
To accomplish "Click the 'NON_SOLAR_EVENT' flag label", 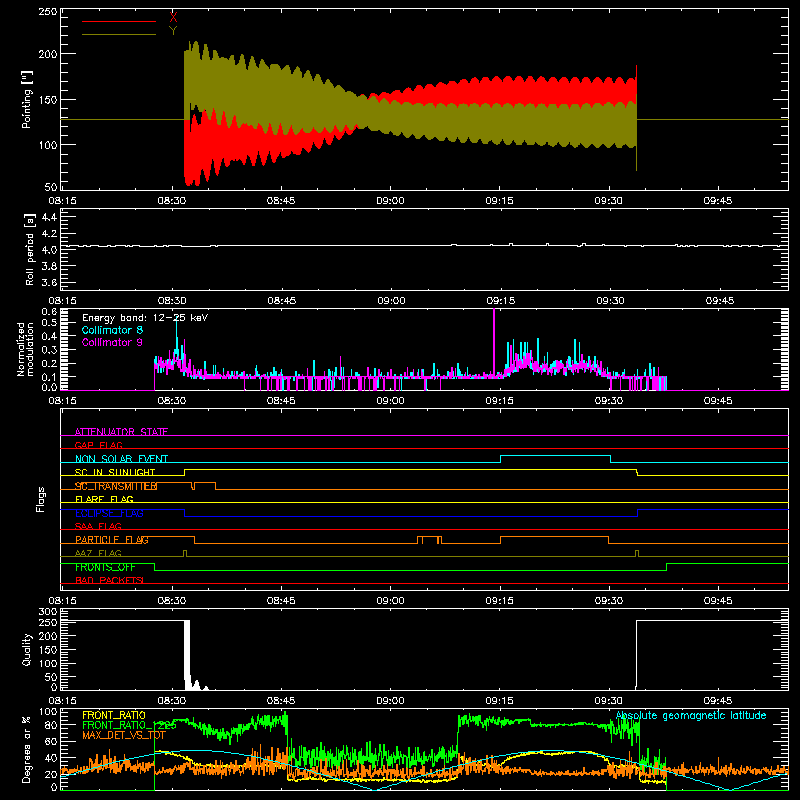I will point(121,459).
